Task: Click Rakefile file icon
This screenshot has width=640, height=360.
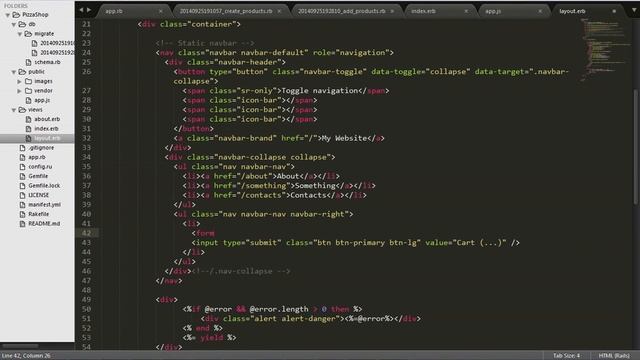Action: point(22,214)
